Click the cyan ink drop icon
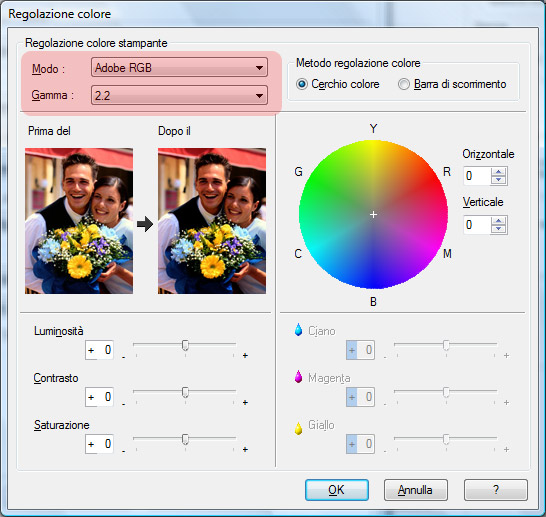546x517 pixels. [x=298, y=330]
